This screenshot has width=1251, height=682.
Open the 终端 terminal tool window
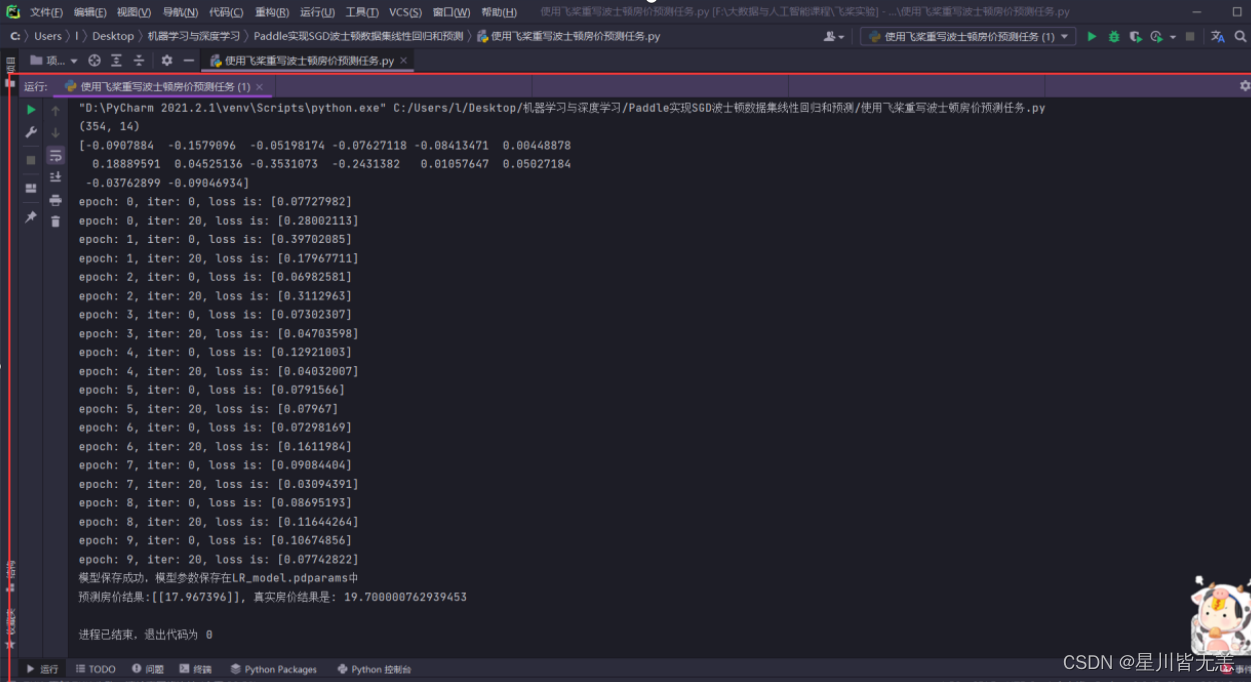point(195,669)
